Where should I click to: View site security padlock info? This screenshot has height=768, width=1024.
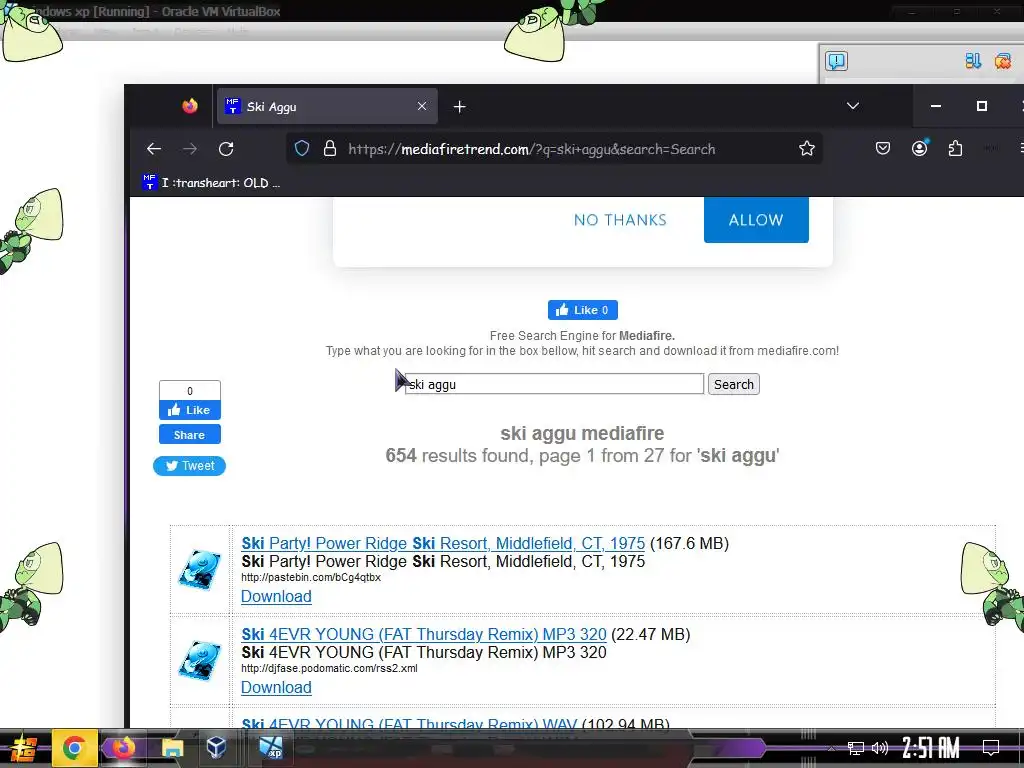coord(330,149)
